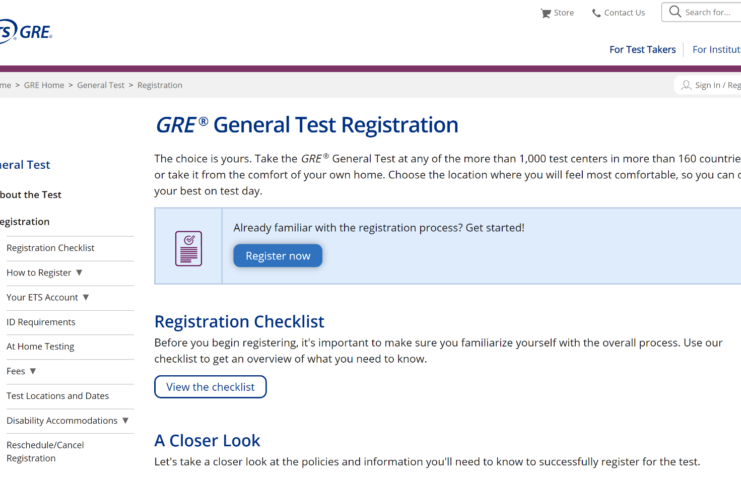Click the user Sign In icon
Screen dimensions: 741x478
coord(686,85)
